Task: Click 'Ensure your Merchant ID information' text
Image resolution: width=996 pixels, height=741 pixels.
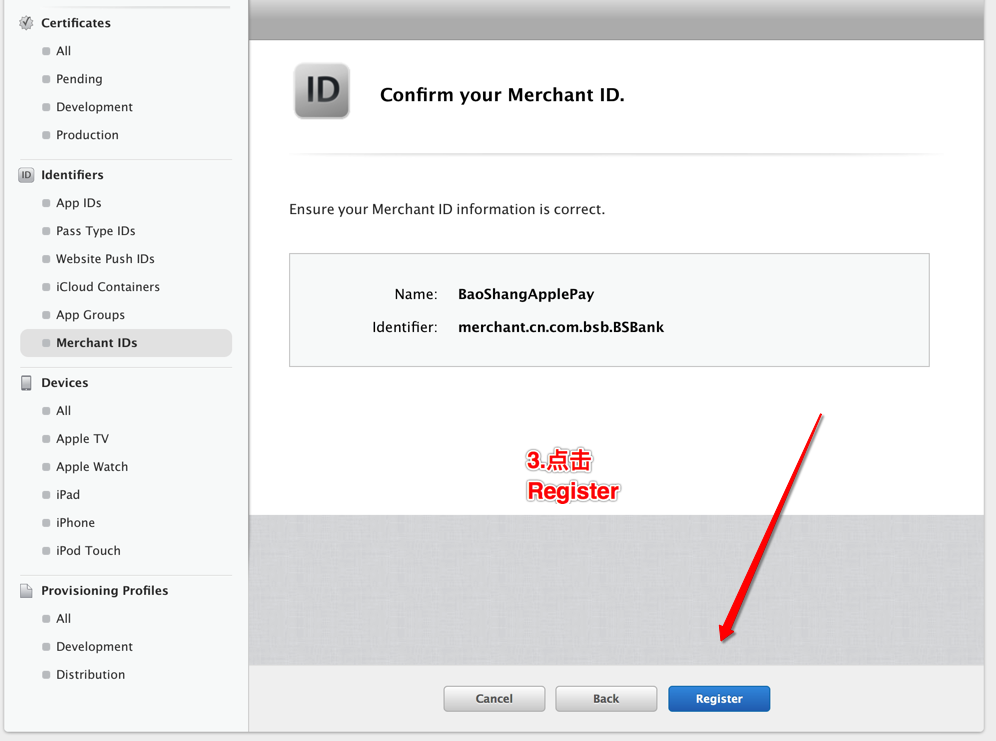Action: pos(447,210)
